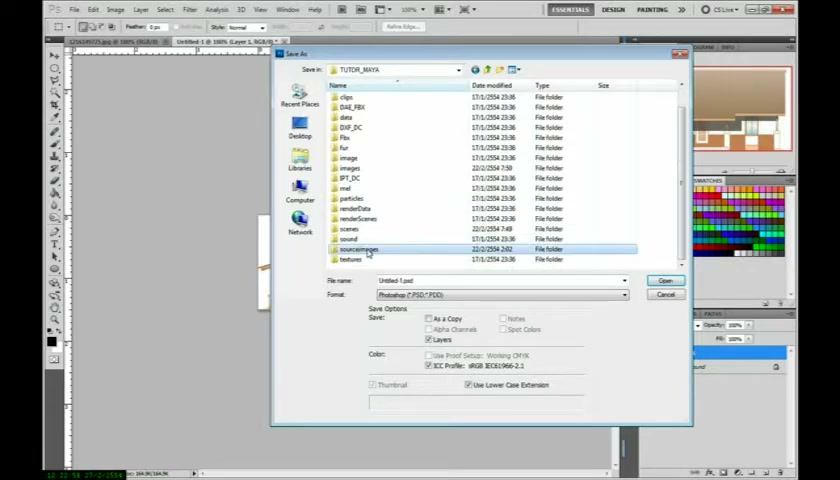Expand the File name history dropdown
Screen dimensions: 840x480
[625, 281]
